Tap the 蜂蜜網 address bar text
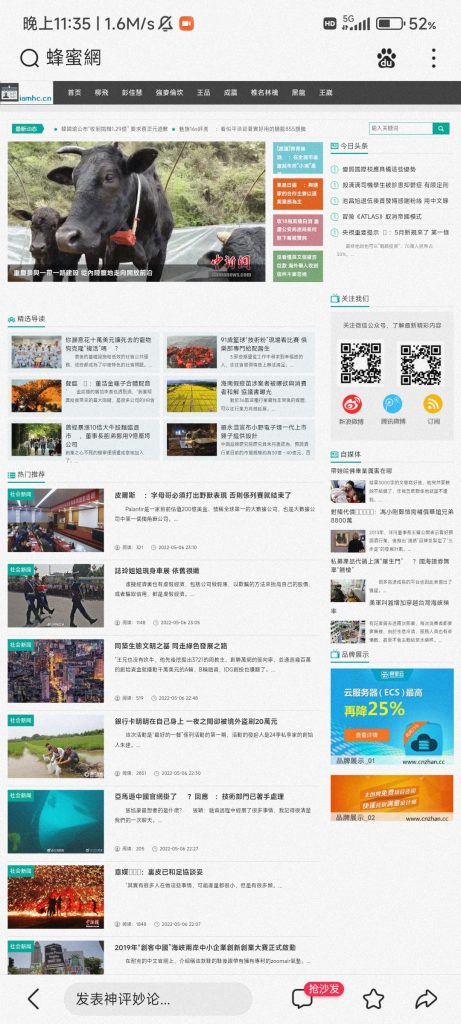The image size is (461, 1024). coord(74,58)
